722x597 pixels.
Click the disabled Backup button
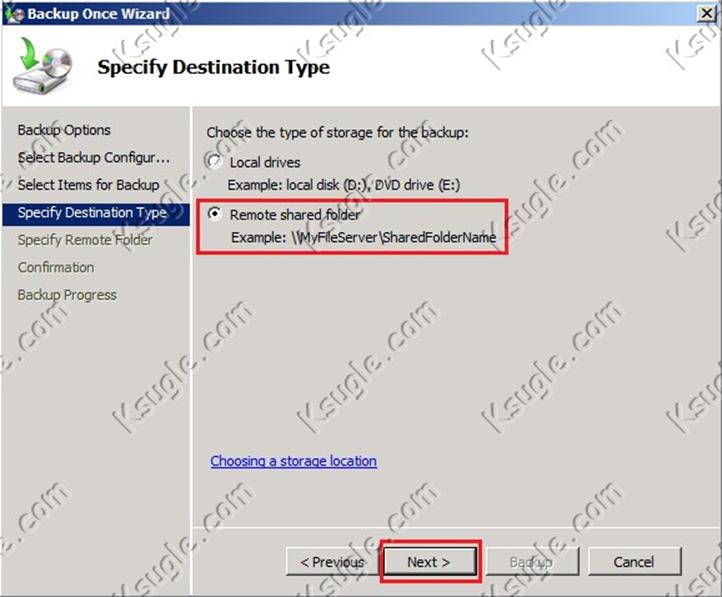[531, 562]
